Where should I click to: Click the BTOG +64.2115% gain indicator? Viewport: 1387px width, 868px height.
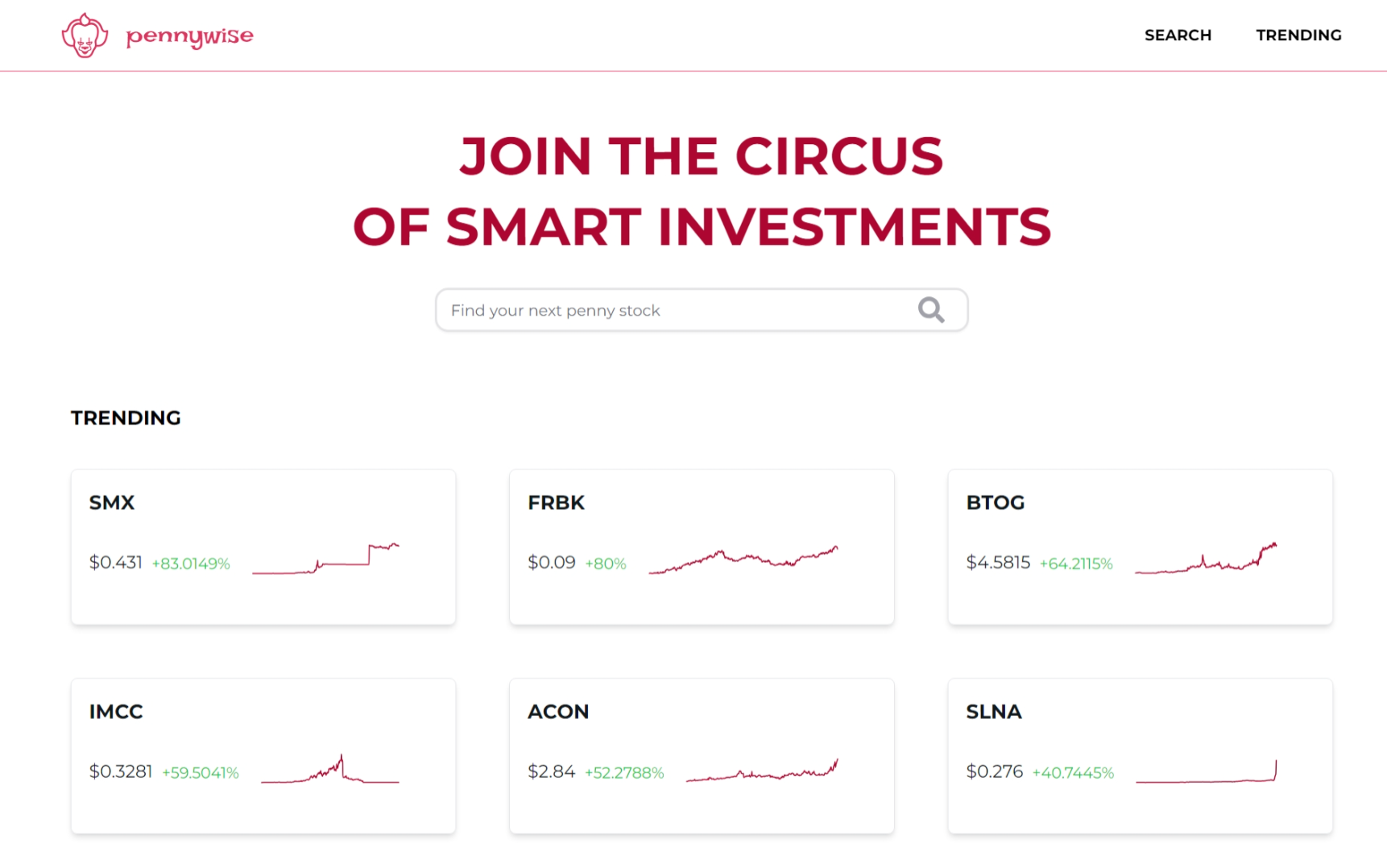[x=1077, y=564]
